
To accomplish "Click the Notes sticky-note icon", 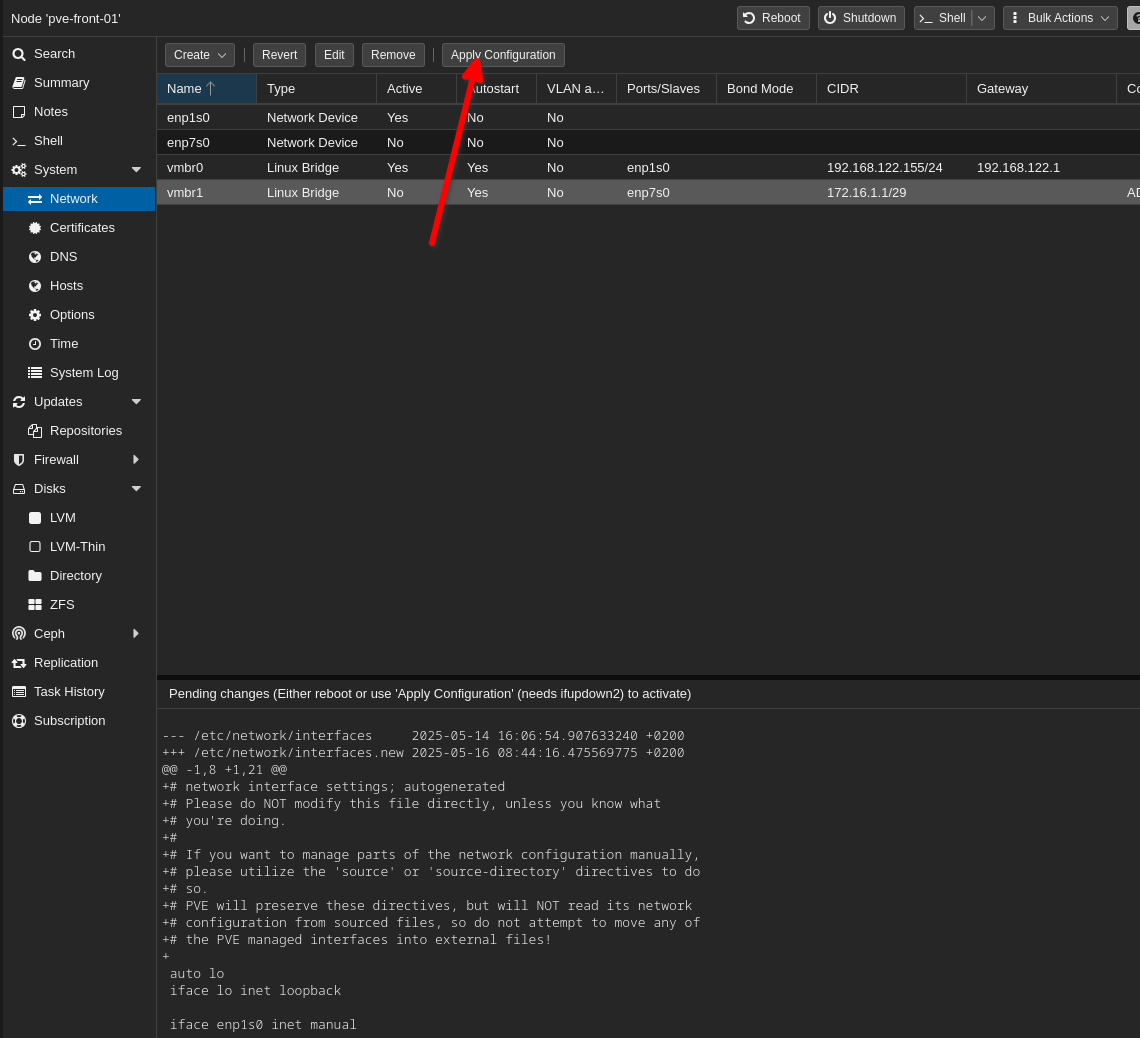I will [19, 112].
